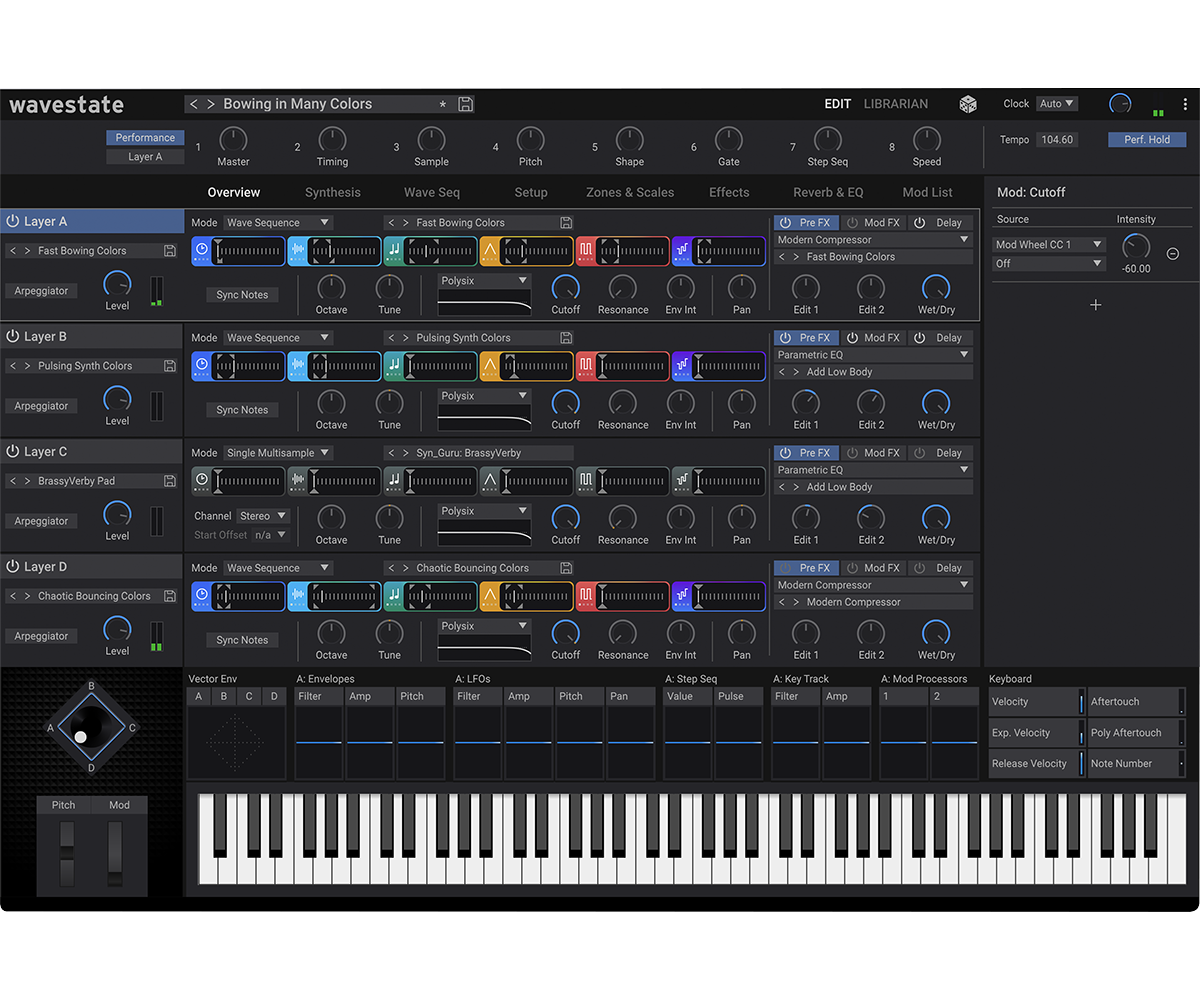The height and width of the screenshot is (1000, 1200).
Task: Save Layer A wave sequence Fast Bowing Colors
Action: [566, 223]
